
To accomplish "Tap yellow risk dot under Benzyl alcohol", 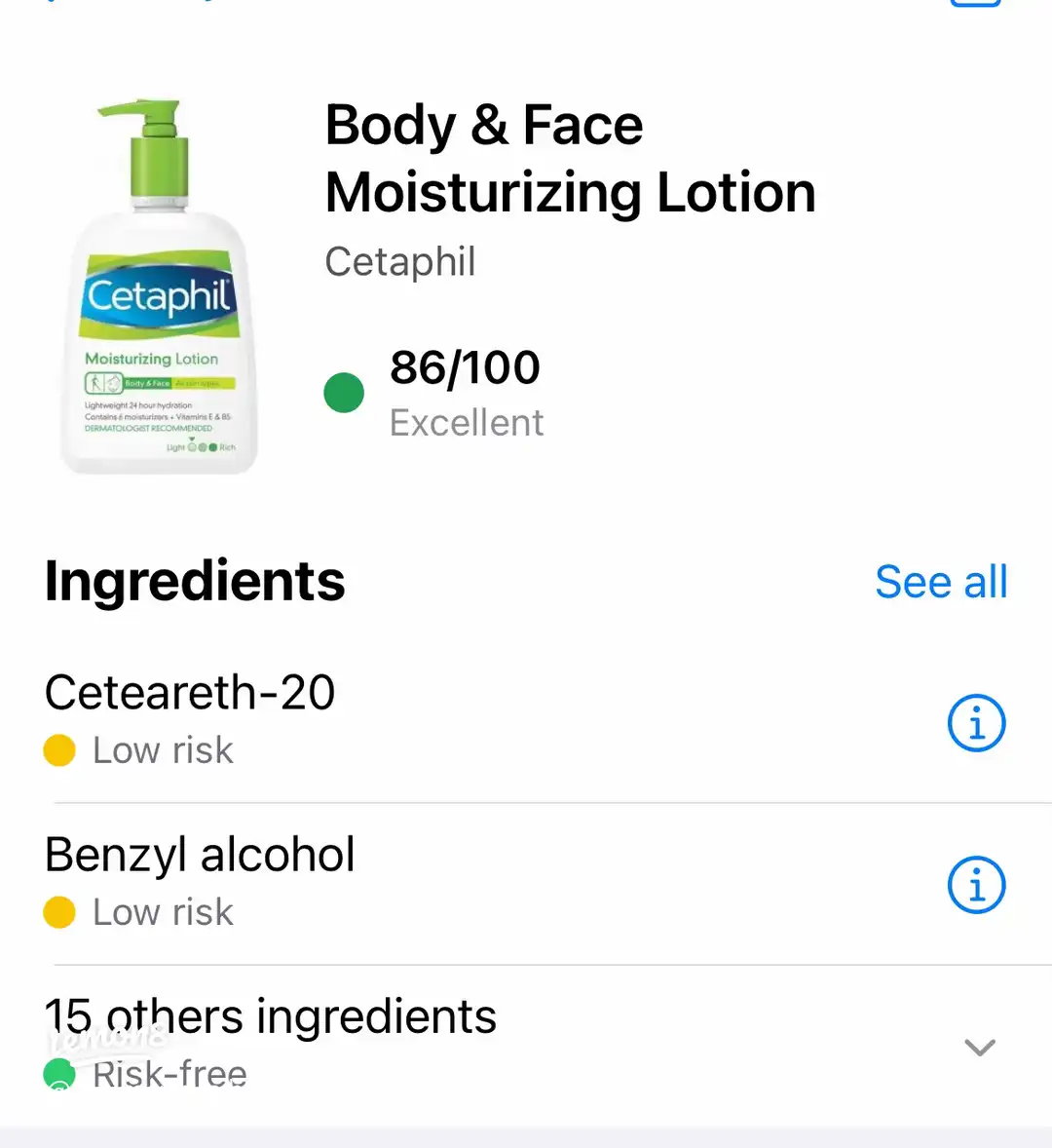I will coord(59,912).
